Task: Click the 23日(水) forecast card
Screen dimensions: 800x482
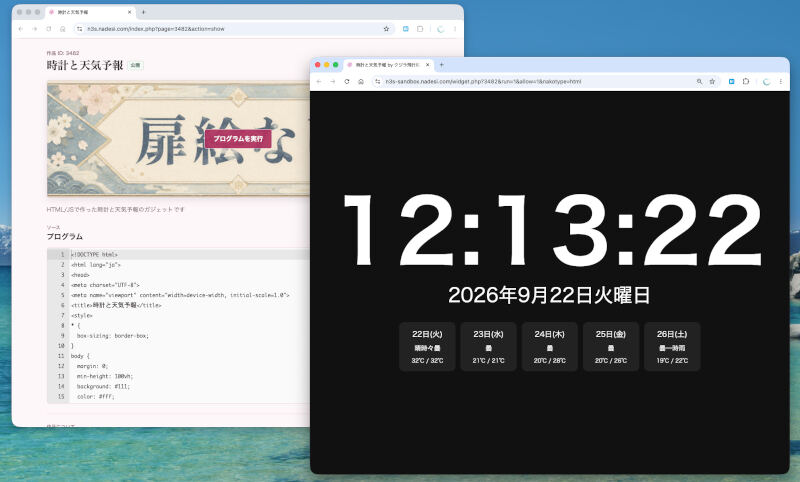Action: pos(489,347)
